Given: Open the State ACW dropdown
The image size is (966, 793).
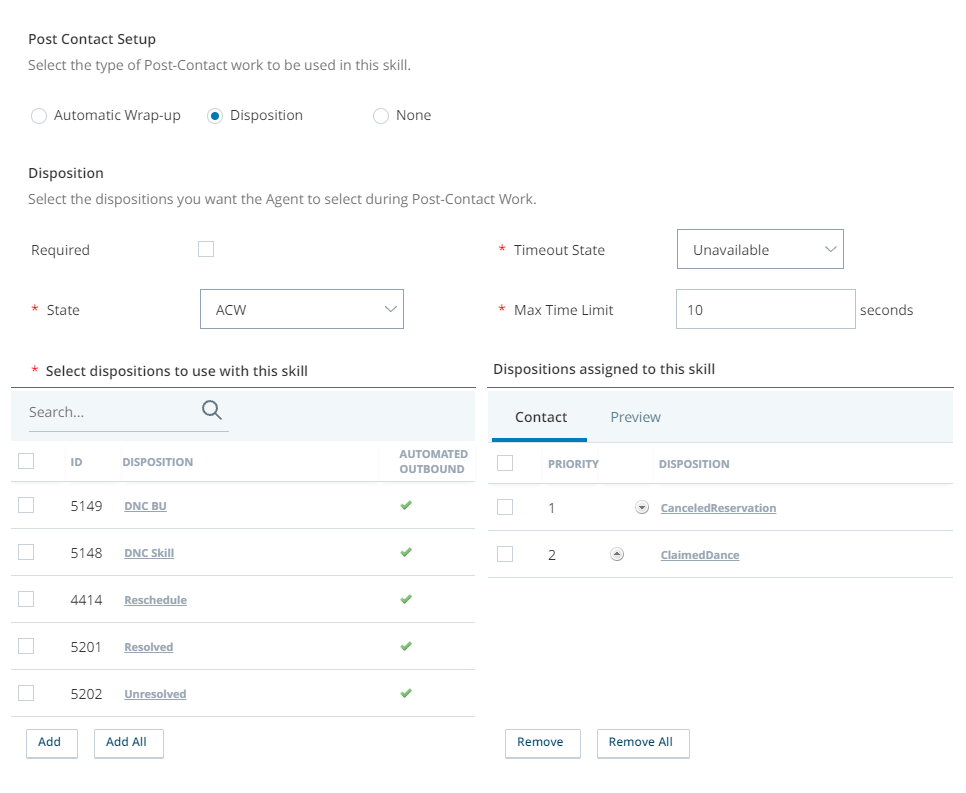Looking at the screenshot, I should pos(302,309).
